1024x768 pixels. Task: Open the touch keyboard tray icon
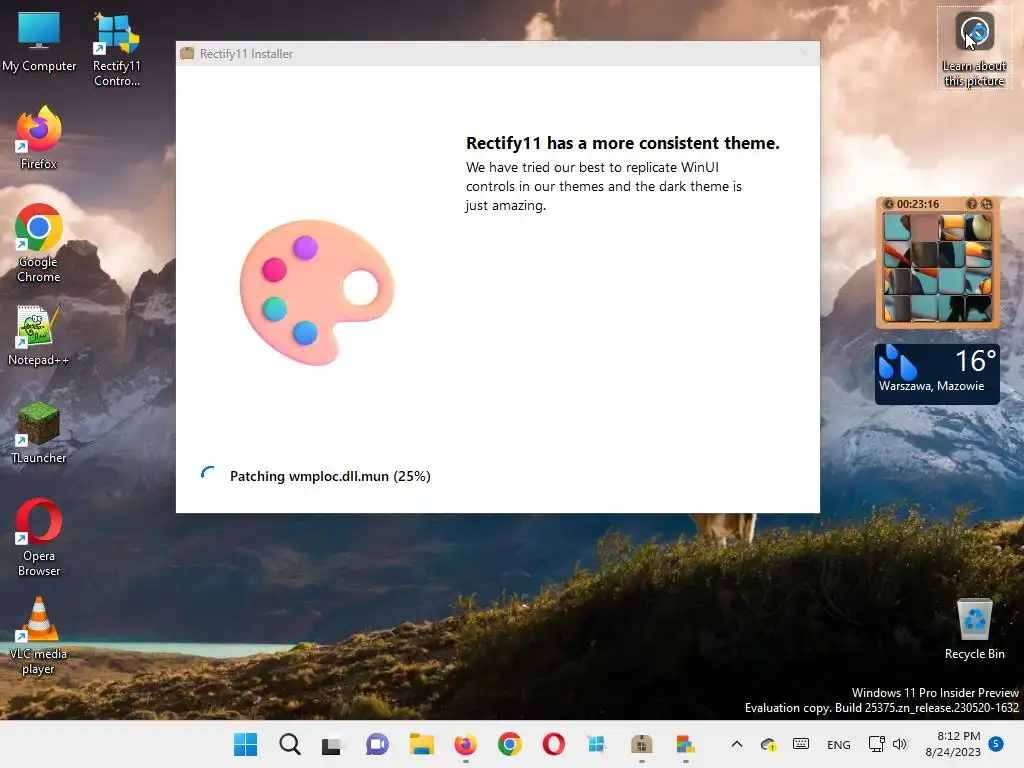[801, 744]
